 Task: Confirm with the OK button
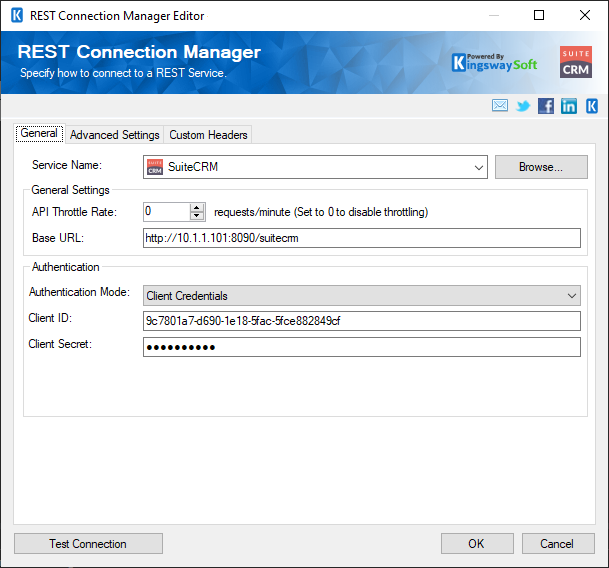click(477, 544)
